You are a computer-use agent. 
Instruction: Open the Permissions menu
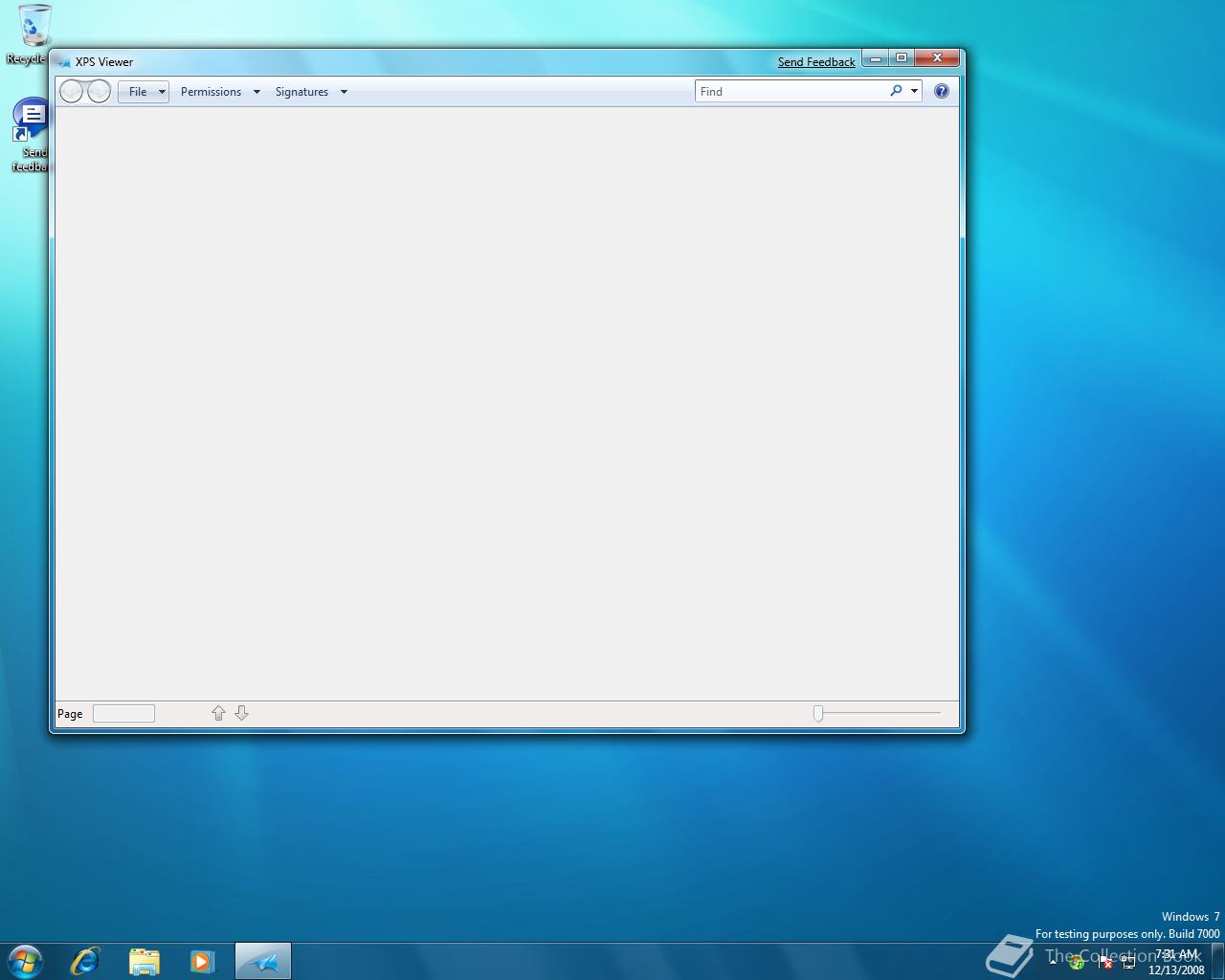220,92
